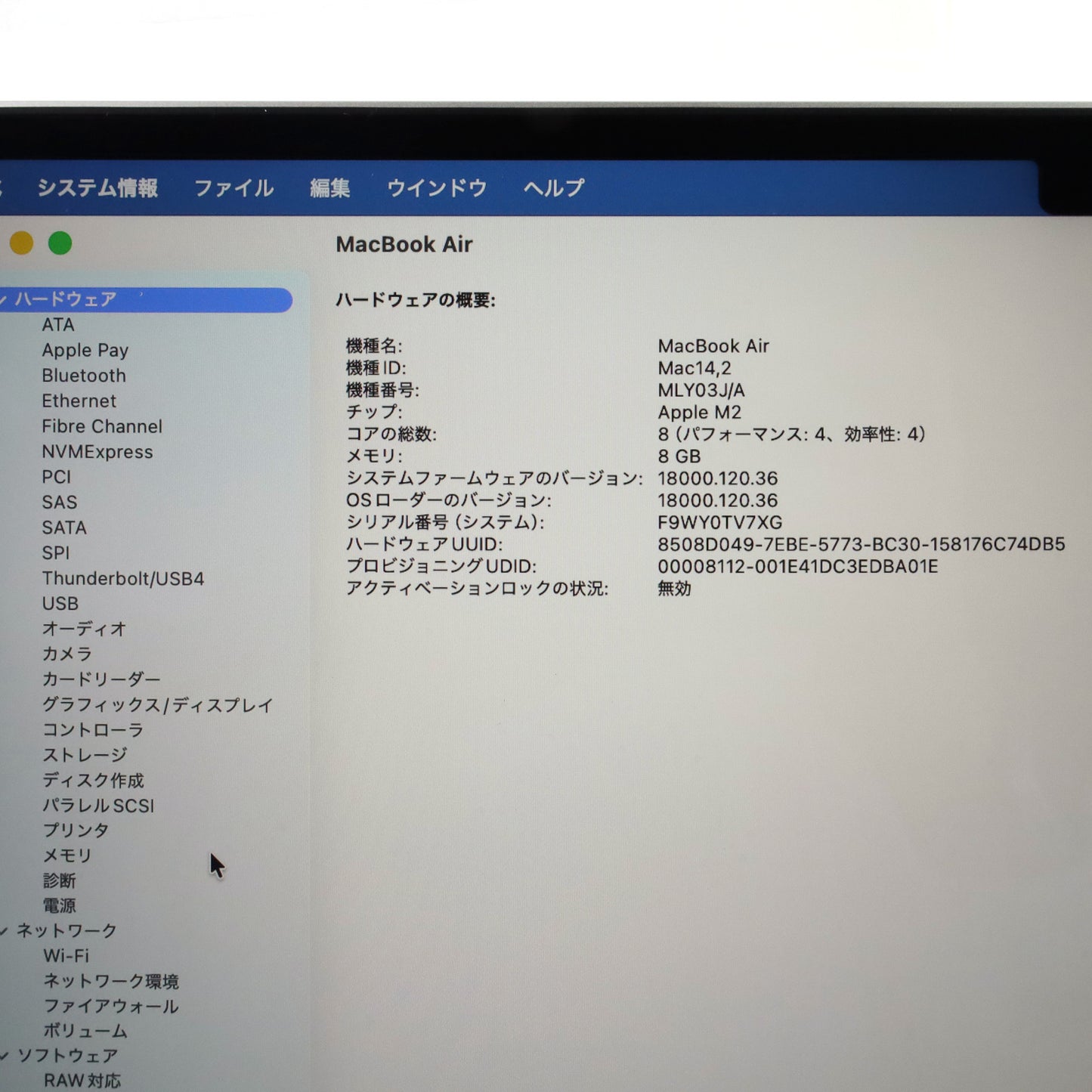Screen dimensions: 1092x1092
Task: Select オーディオ in the sidebar
Action: point(84,629)
